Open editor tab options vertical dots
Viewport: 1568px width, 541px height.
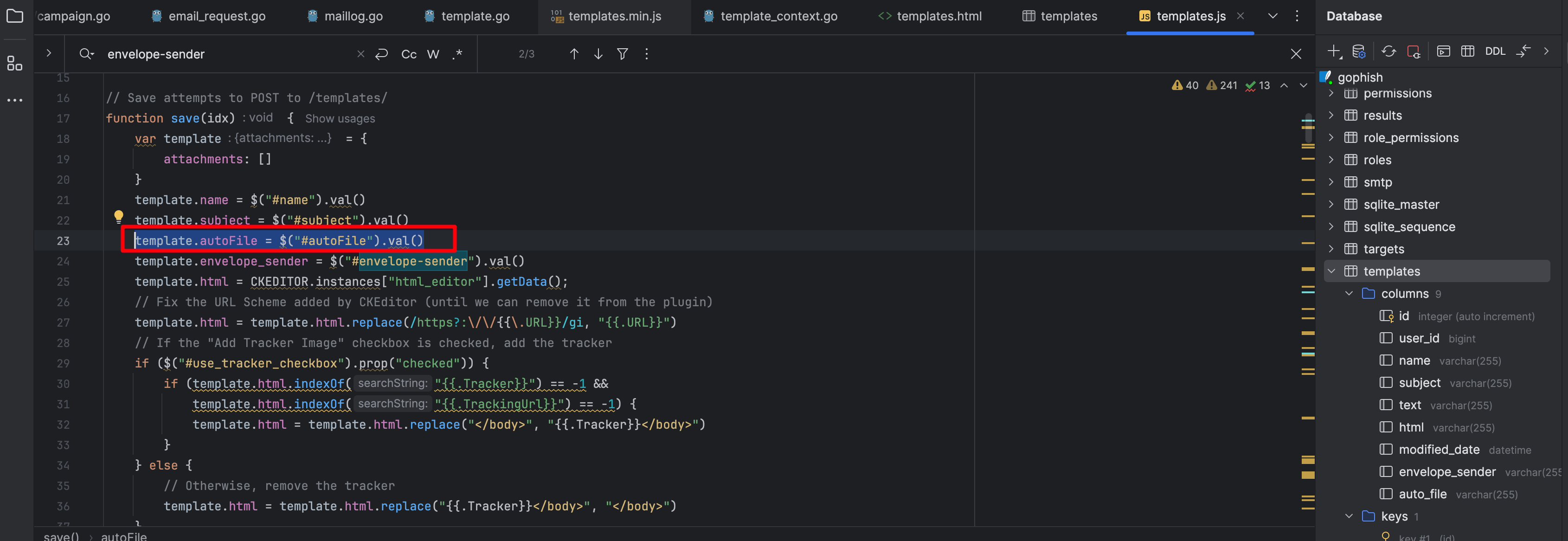[1297, 16]
